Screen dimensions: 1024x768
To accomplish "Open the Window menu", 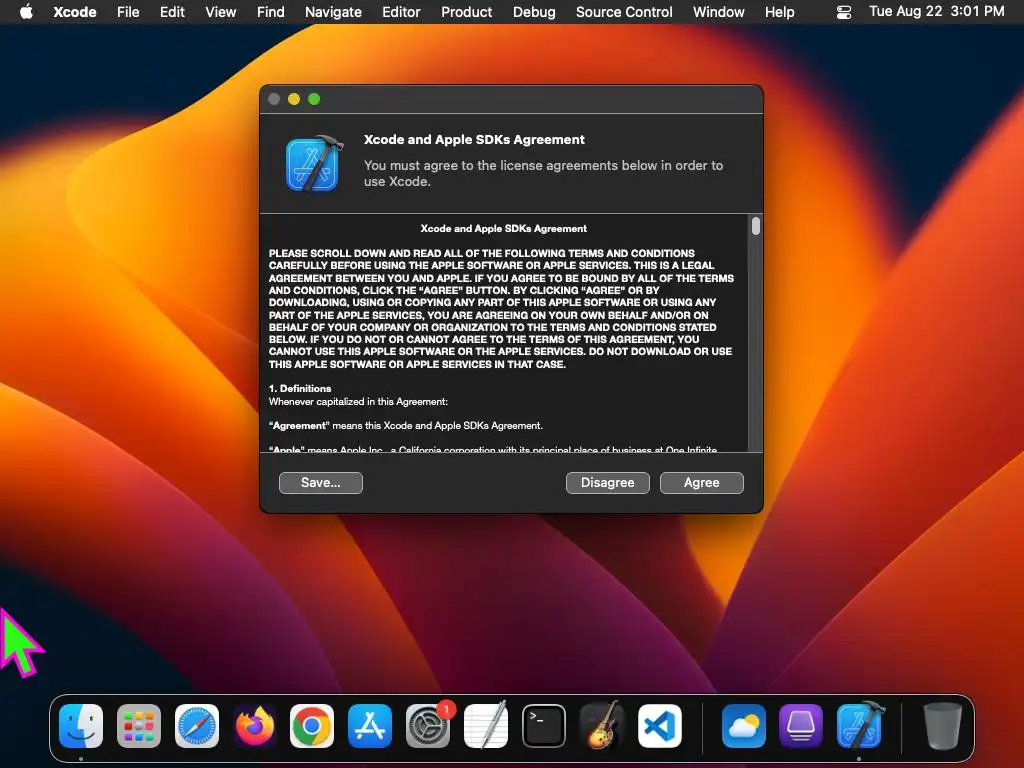I will [718, 12].
